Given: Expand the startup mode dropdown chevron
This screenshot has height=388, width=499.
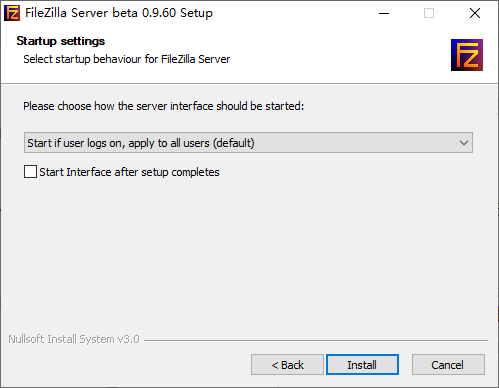Looking at the screenshot, I should [x=464, y=143].
